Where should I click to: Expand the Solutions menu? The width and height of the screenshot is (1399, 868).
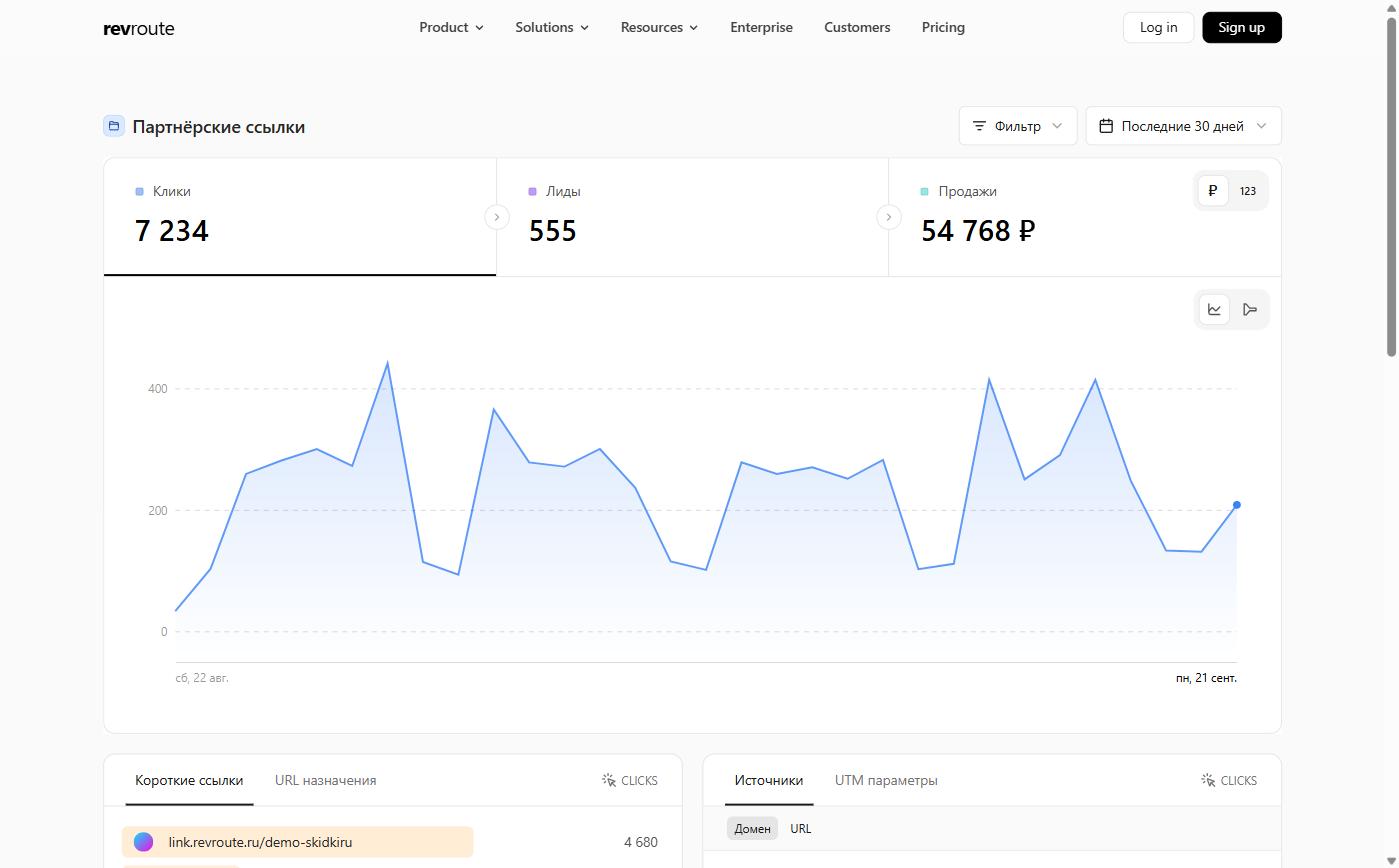click(552, 27)
